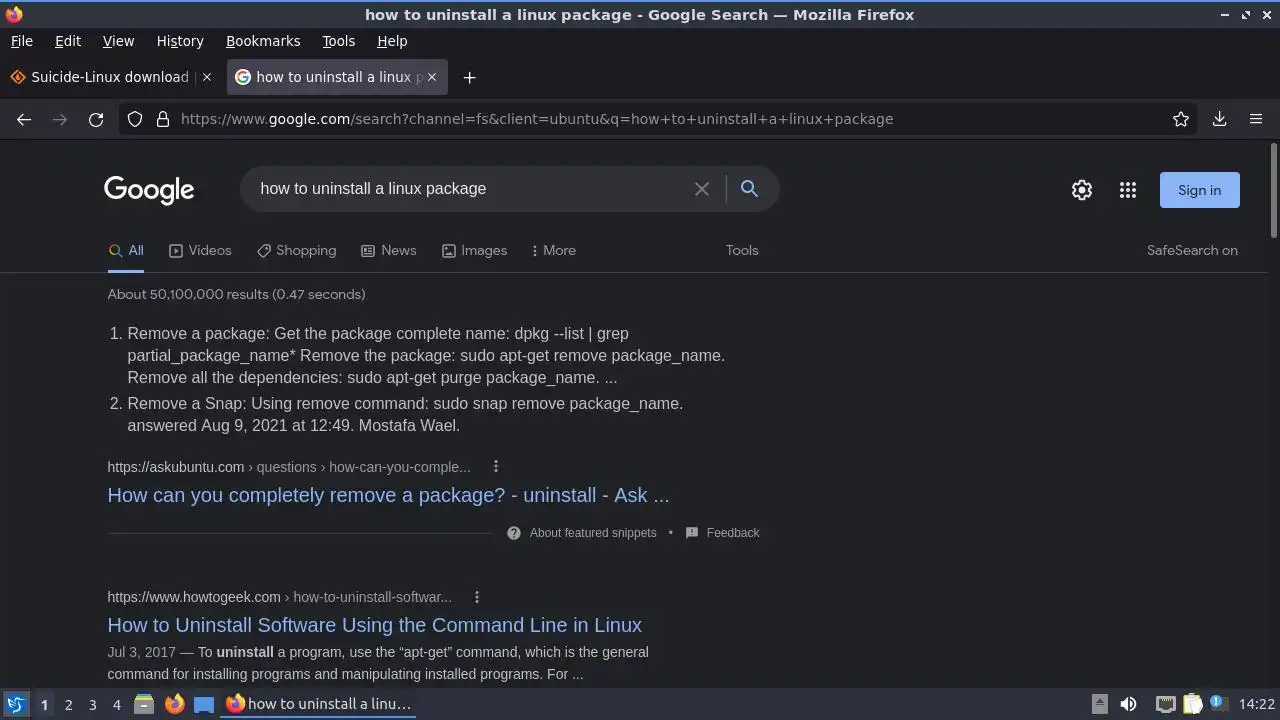Image resolution: width=1280 pixels, height=720 pixels.
Task: Open the Edit menu
Action: pos(68,41)
